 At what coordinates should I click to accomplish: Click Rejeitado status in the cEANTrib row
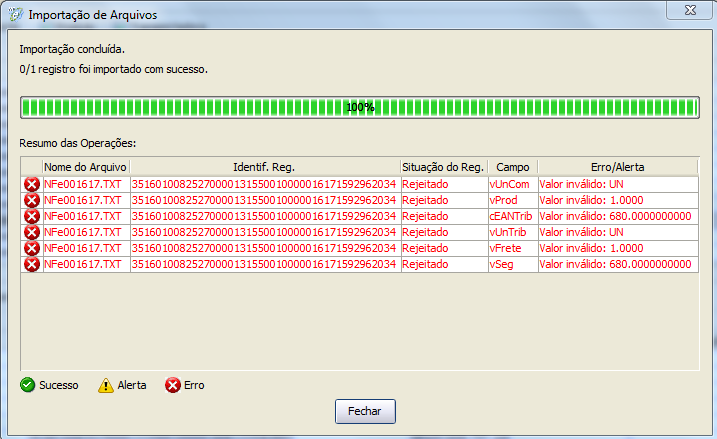click(x=425, y=216)
